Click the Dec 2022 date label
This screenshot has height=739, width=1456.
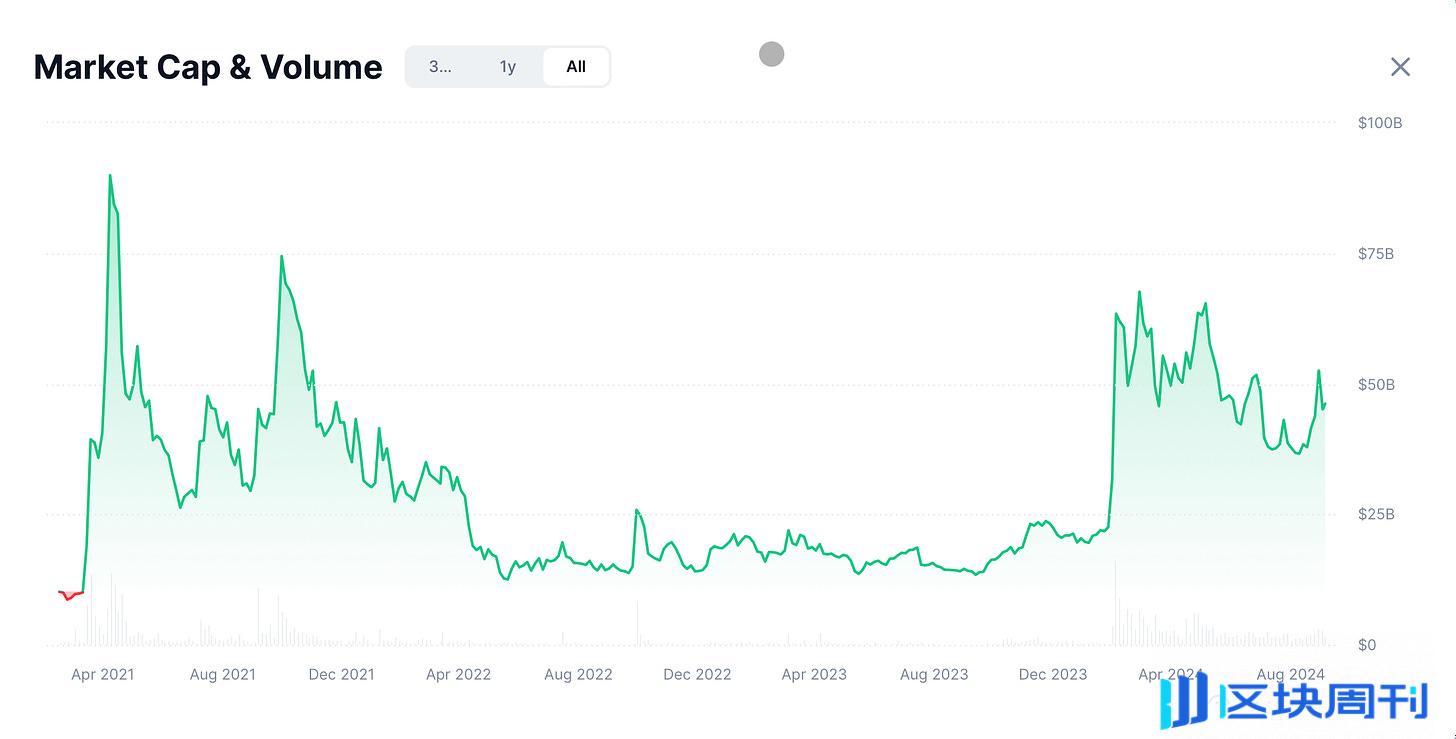click(x=698, y=675)
